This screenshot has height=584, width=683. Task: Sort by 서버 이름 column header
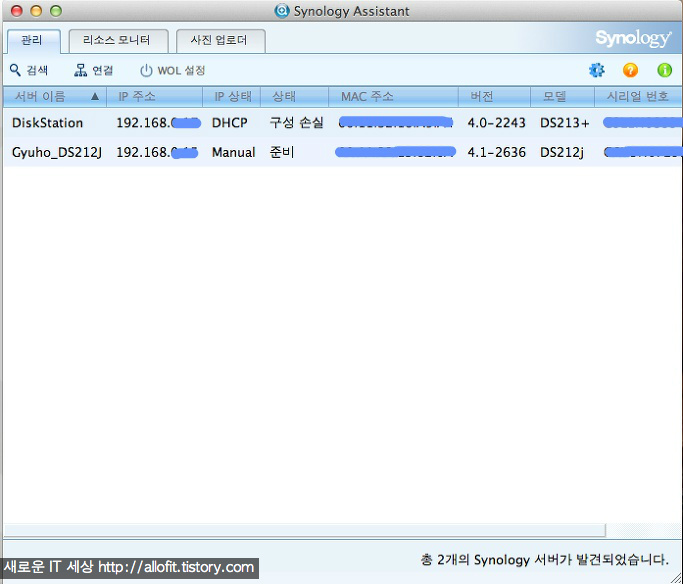pyautogui.click(x=55, y=97)
